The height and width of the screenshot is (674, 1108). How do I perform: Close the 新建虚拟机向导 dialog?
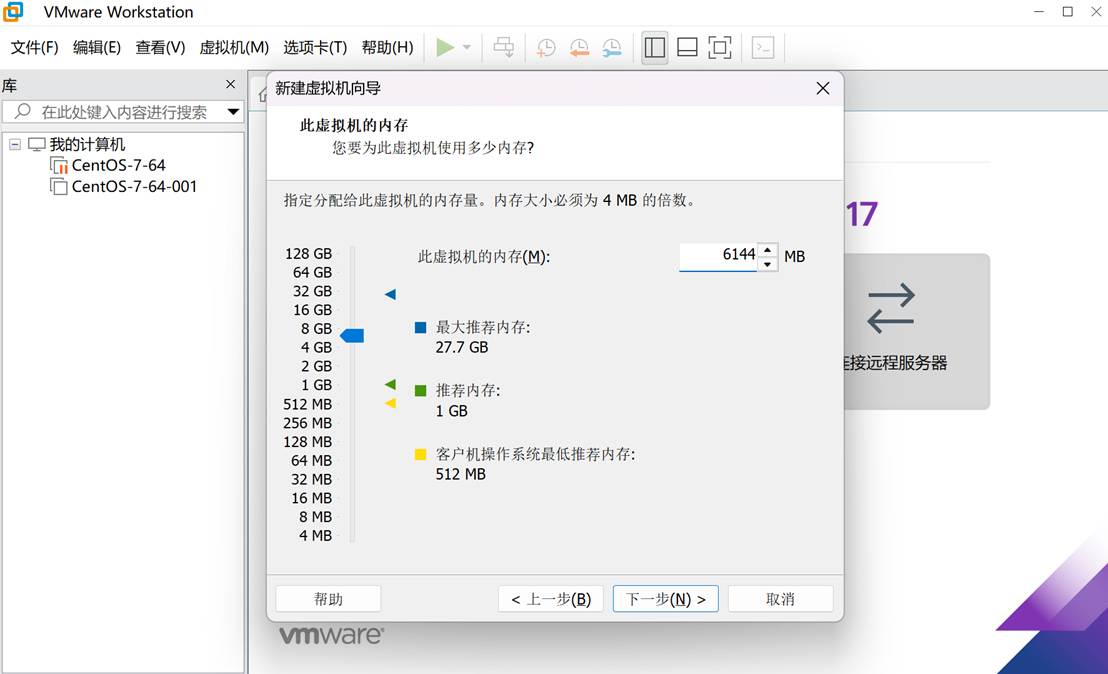coord(823,88)
